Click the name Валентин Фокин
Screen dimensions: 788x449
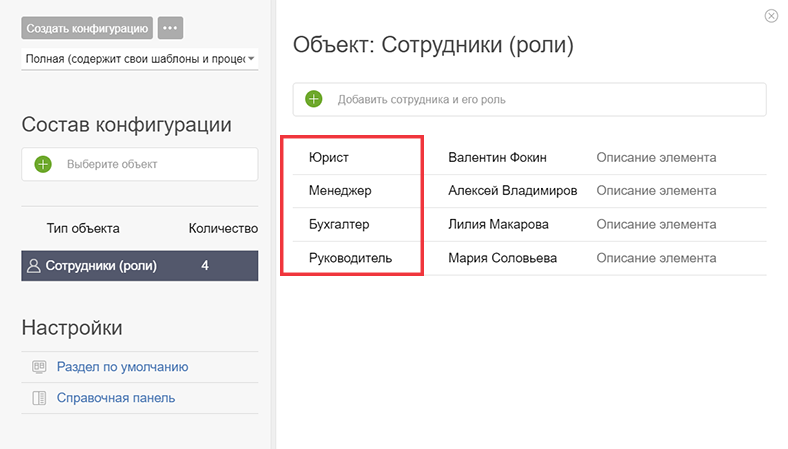[x=497, y=157]
